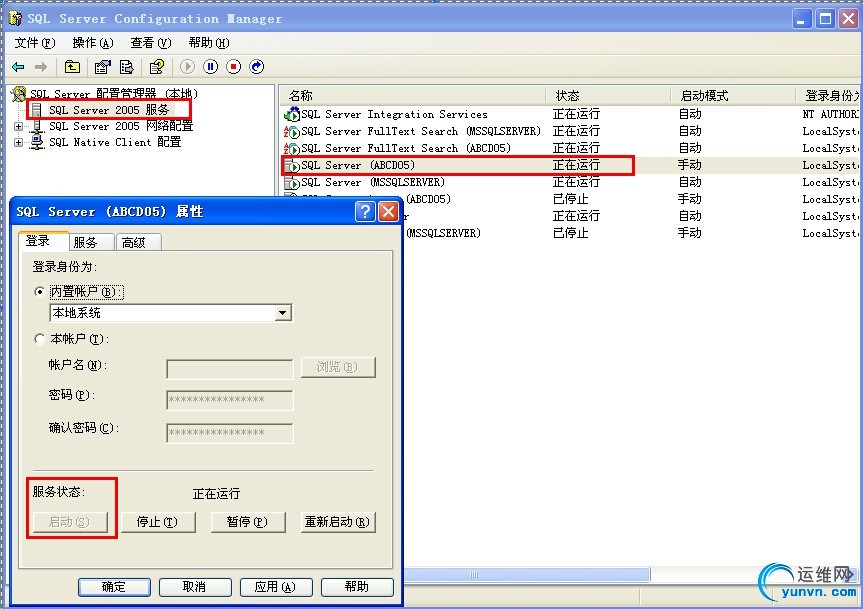Click the FullText Search (MSSQLSERVER) service icon
The image size is (863, 609).
[292, 131]
